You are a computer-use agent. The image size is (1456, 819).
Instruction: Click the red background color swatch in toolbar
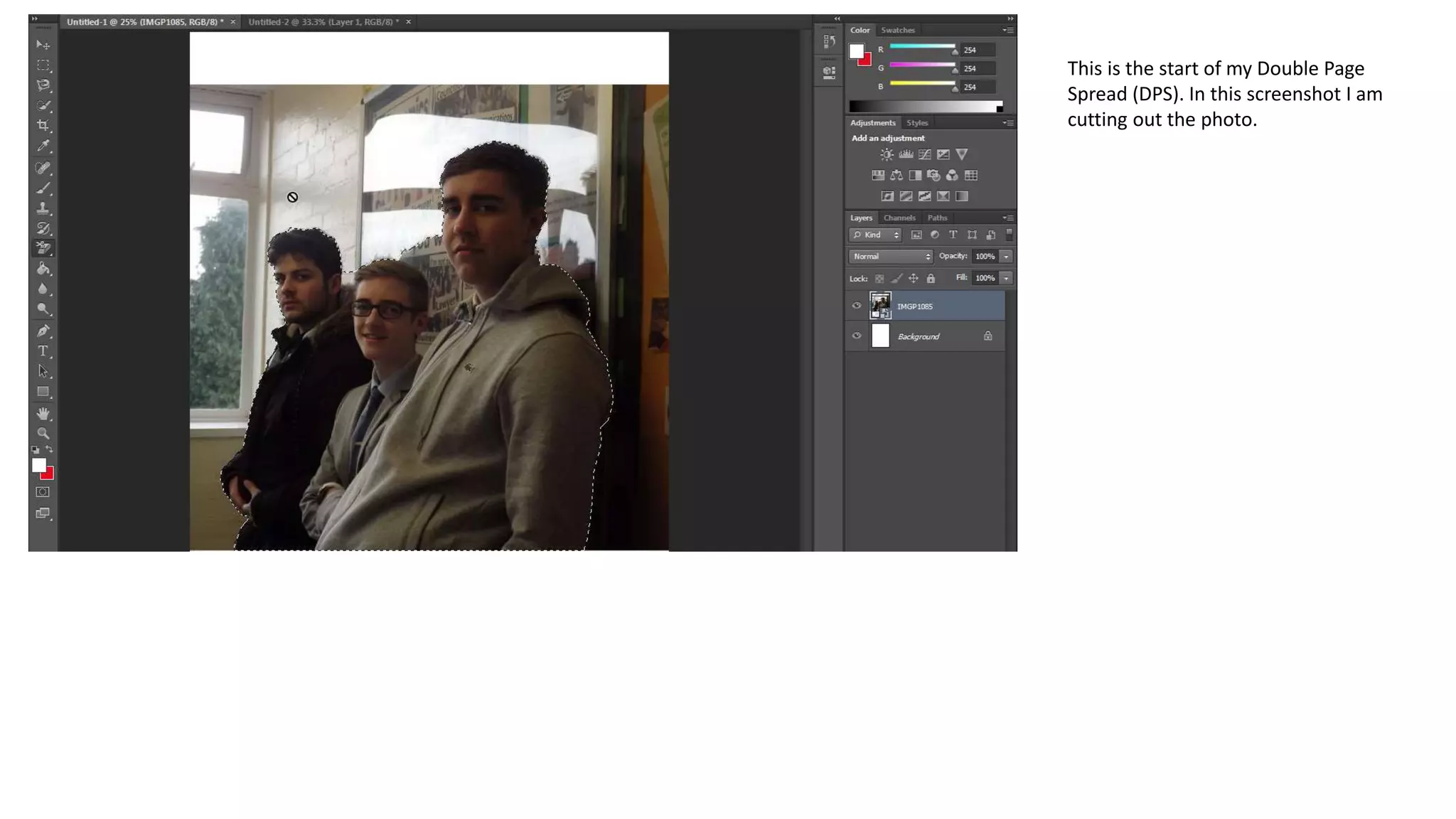pyautogui.click(x=49, y=475)
